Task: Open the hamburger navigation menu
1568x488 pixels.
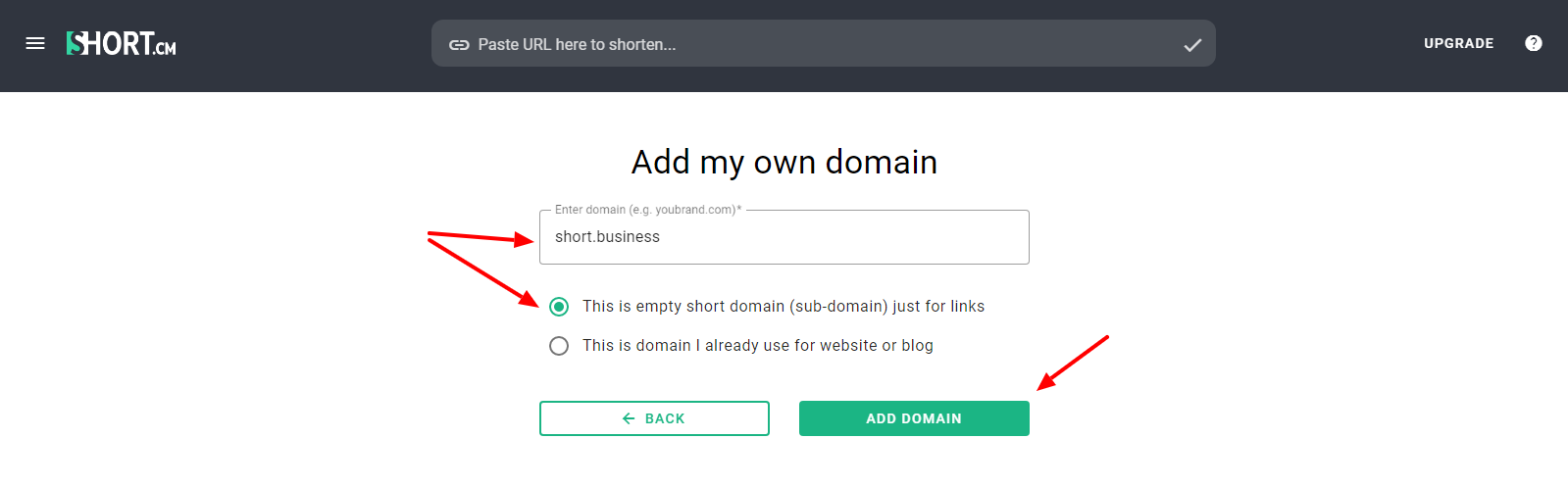Action: pos(35,43)
